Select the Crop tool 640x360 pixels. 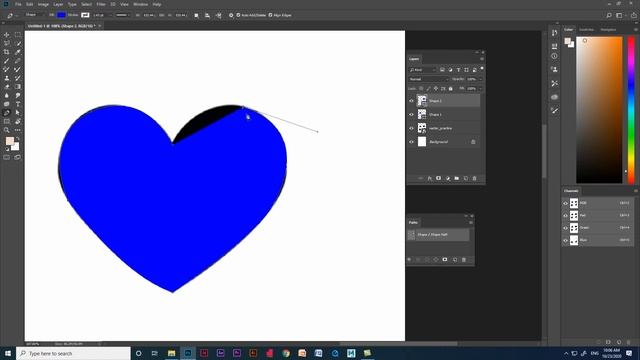coord(7,52)
